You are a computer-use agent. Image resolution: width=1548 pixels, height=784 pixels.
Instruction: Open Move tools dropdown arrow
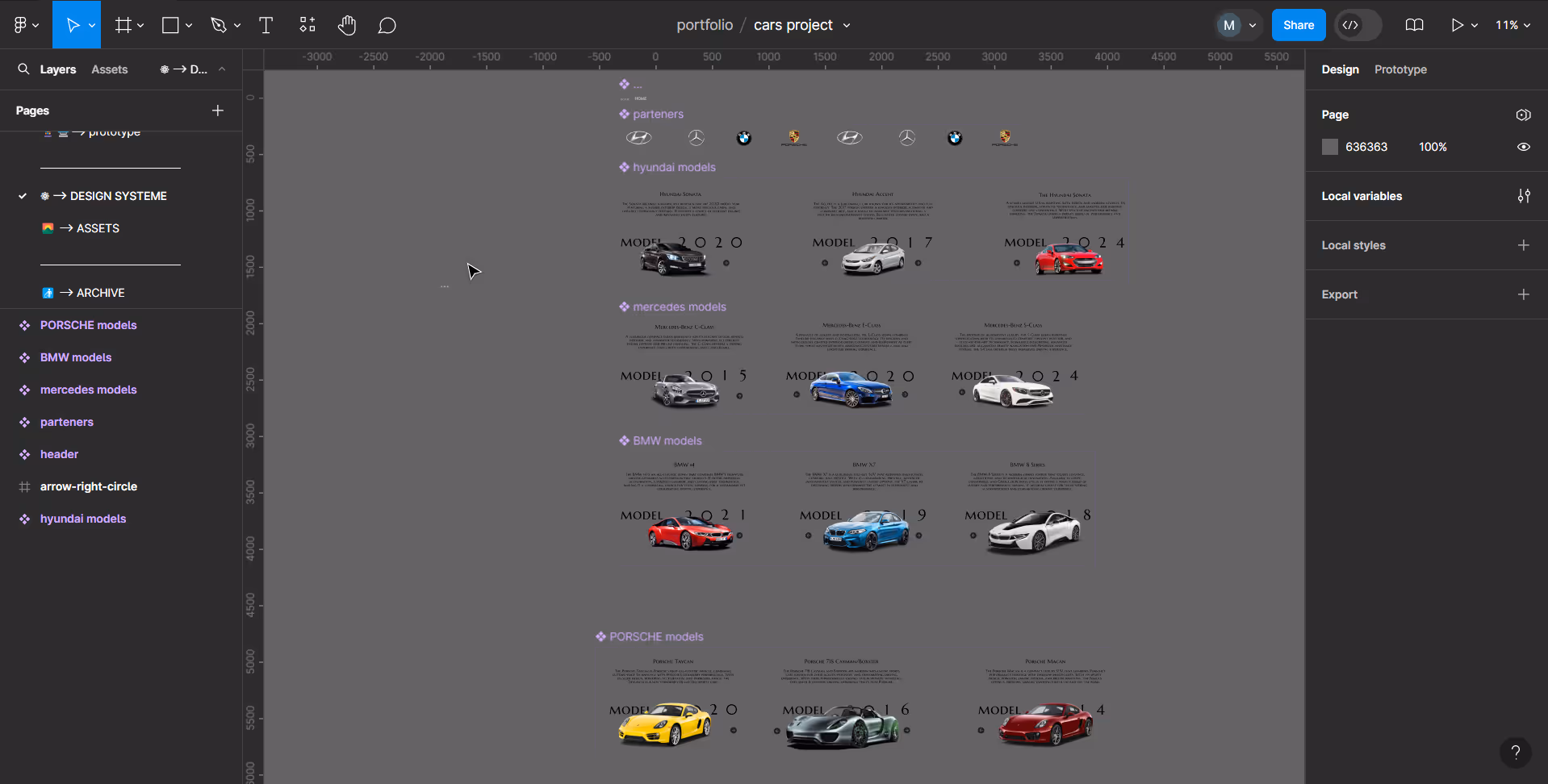point(92,26)
